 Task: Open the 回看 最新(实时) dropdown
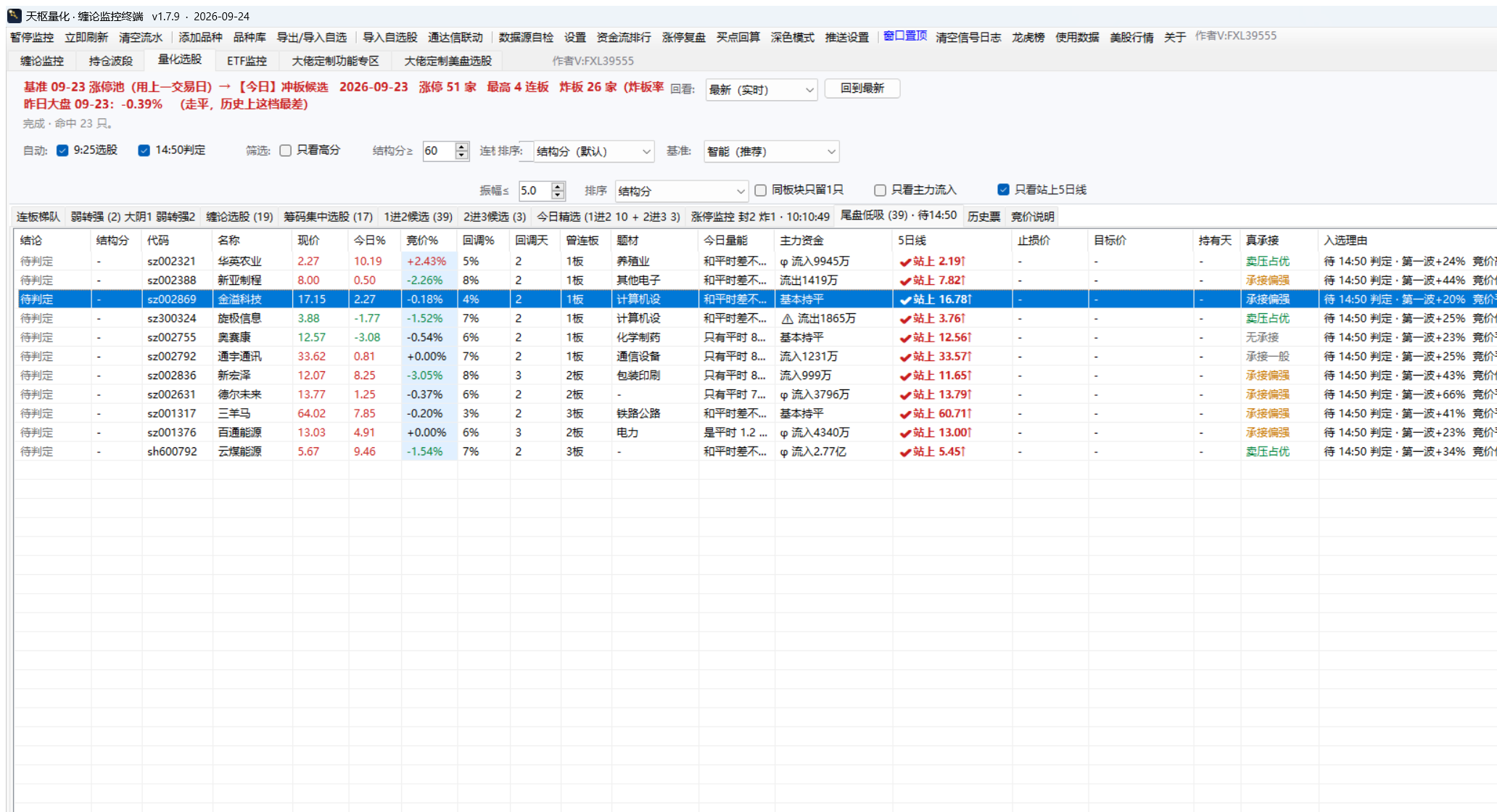(762, 90)
